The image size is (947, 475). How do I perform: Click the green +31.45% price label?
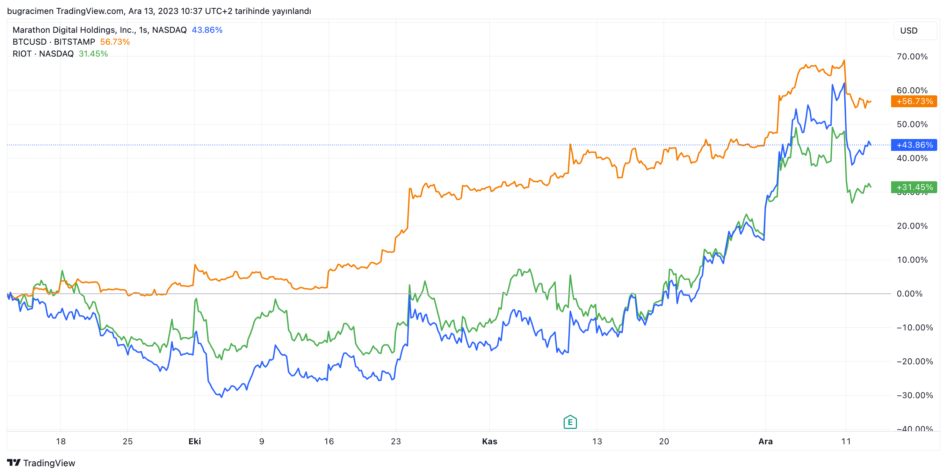click(915, 187)
